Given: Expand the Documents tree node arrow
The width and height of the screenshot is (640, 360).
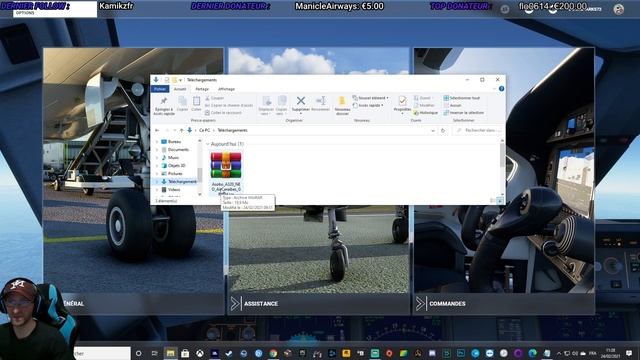Looking at the screenshot, I should coord(157,150).
